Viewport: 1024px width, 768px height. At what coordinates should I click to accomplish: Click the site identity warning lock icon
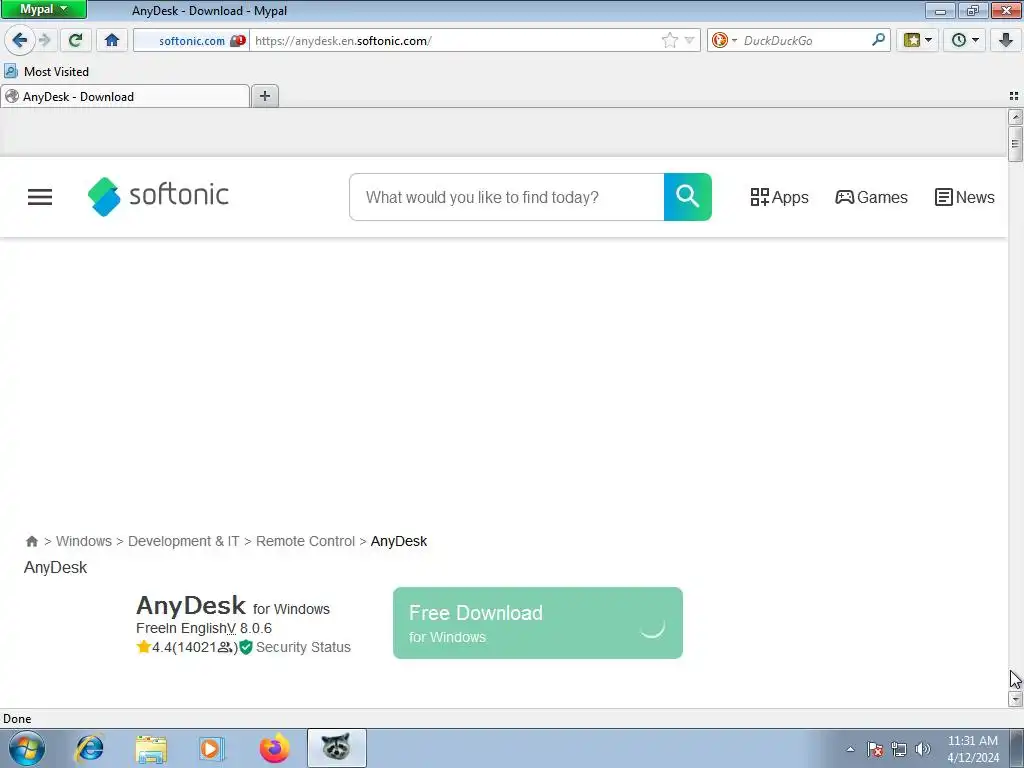point(238,40)
